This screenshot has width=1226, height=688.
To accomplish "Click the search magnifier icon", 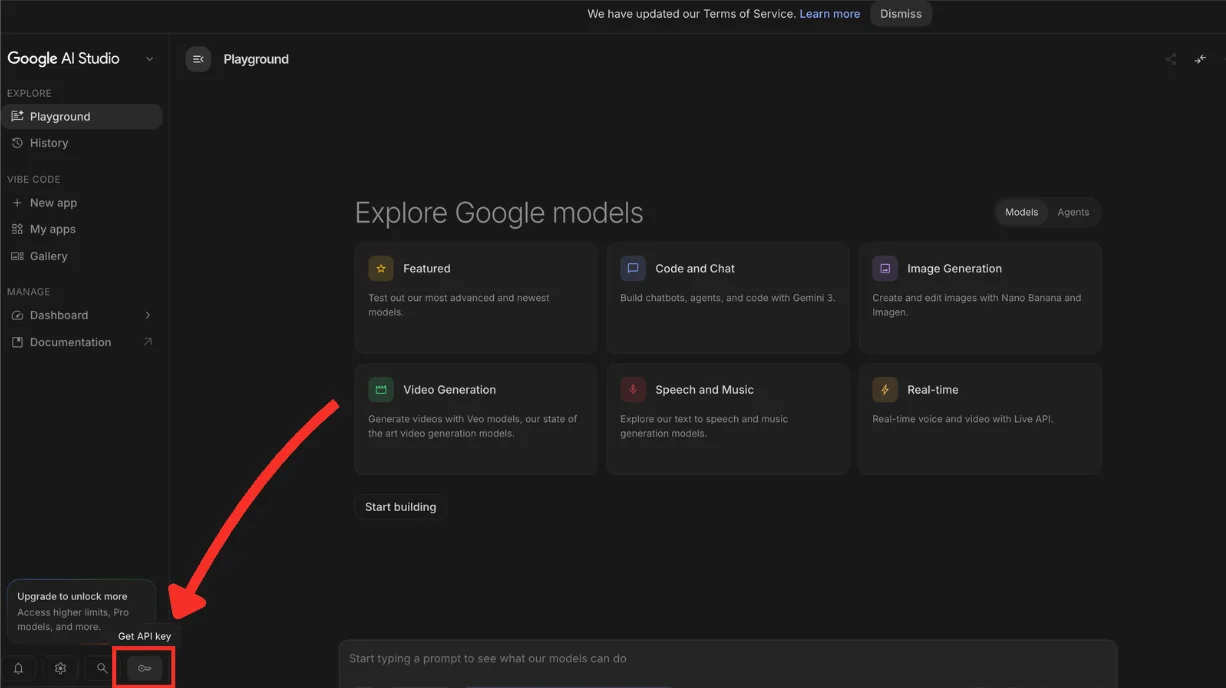I will point(102,668).
